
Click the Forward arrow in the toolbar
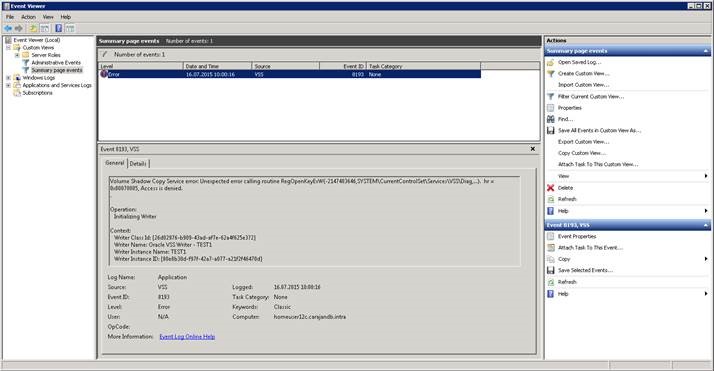pos(19,28)
